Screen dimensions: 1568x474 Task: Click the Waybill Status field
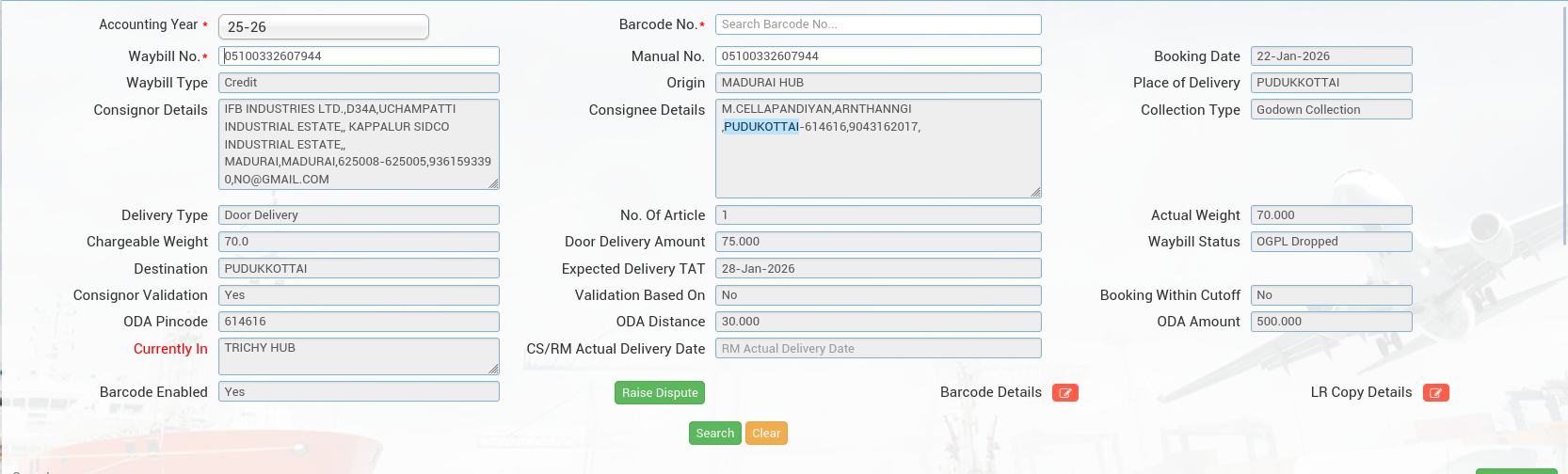(1330, 242)
